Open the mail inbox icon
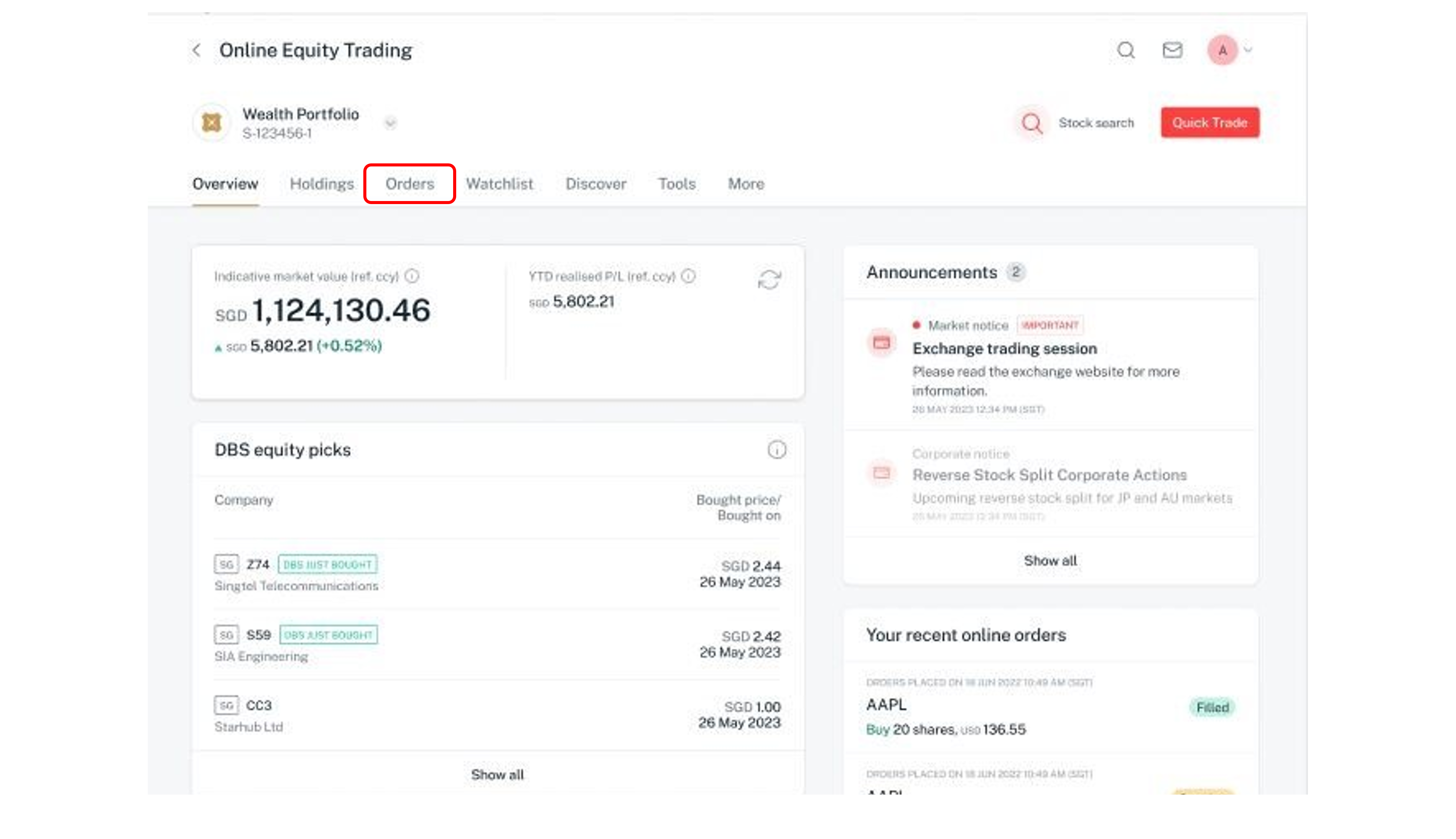1456x839 pixels. 1172,50
